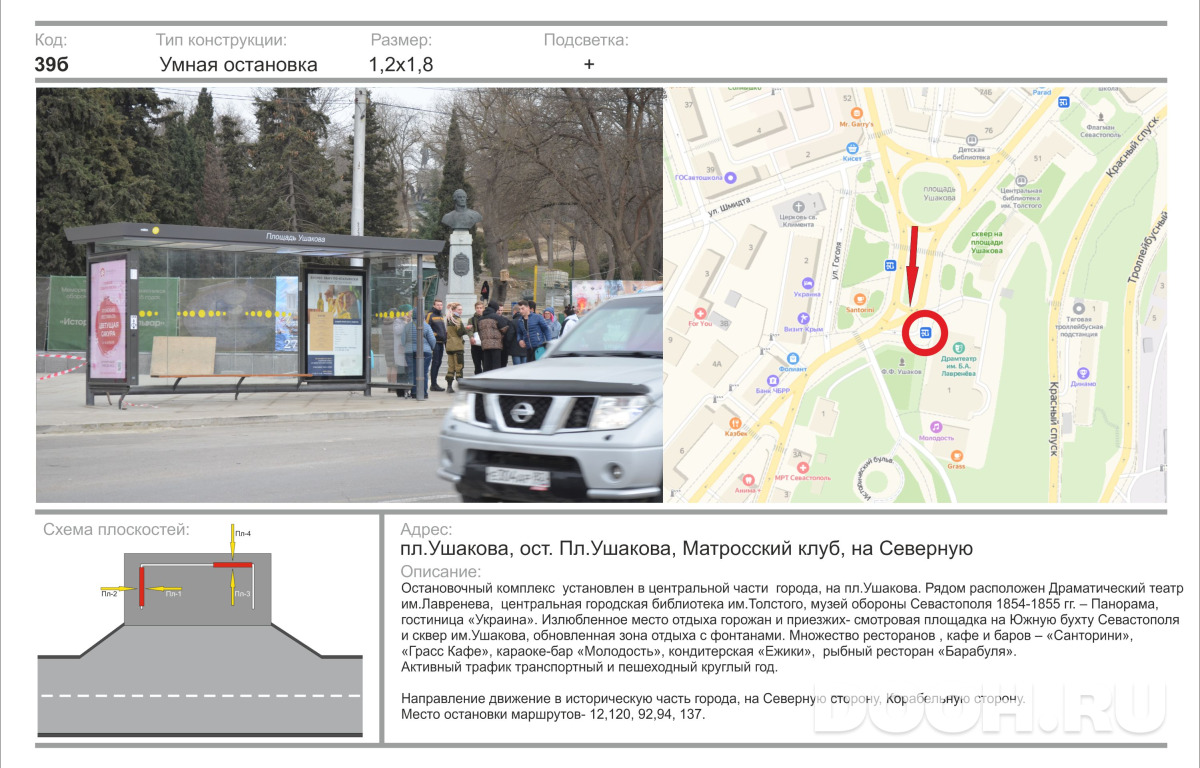Click the Банк ЧБРР bank icon
Viewport: 1200px width, 768px height.
coord(773,380)
